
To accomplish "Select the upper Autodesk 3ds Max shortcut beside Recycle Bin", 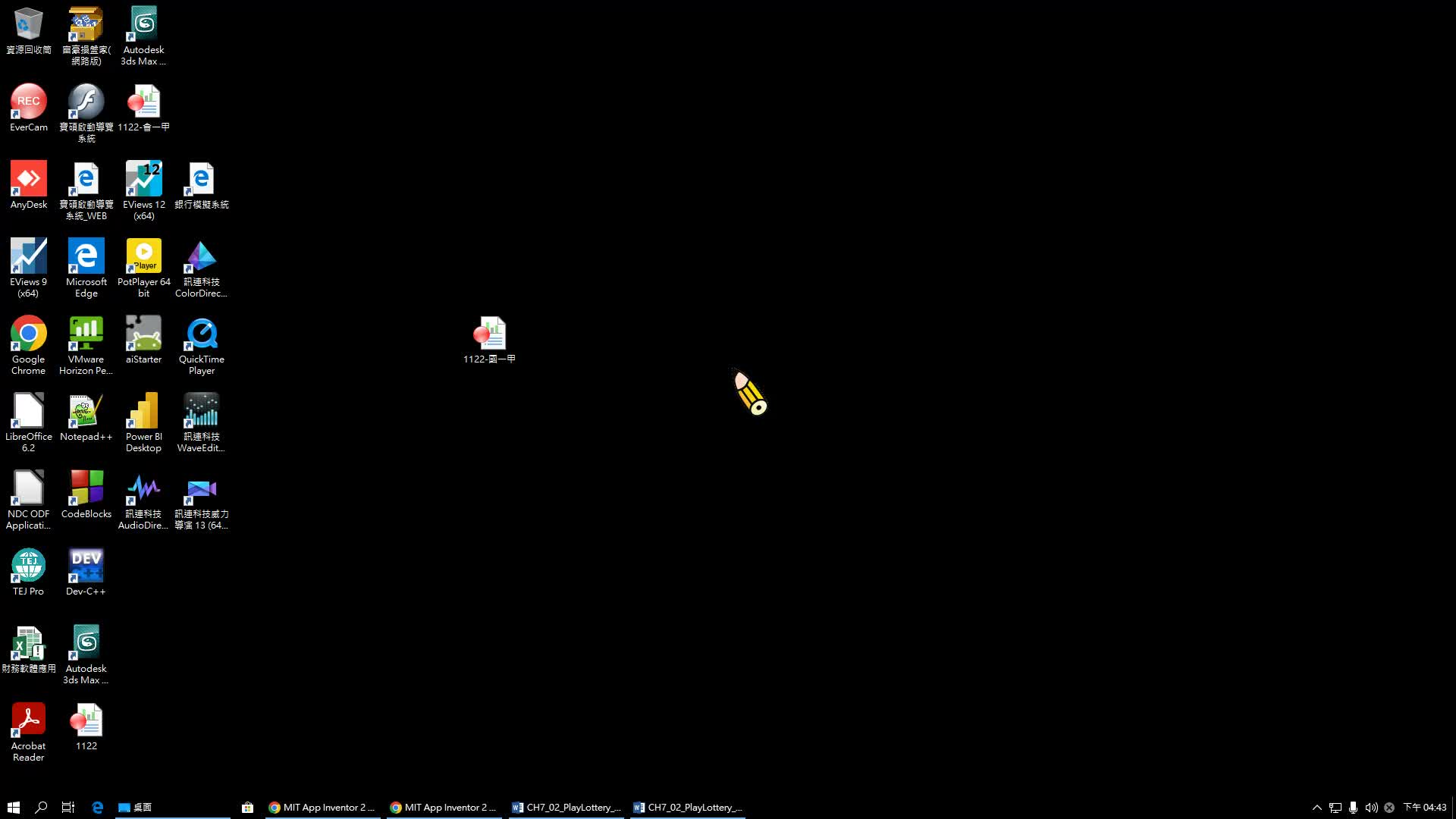I will coord(143,36).
